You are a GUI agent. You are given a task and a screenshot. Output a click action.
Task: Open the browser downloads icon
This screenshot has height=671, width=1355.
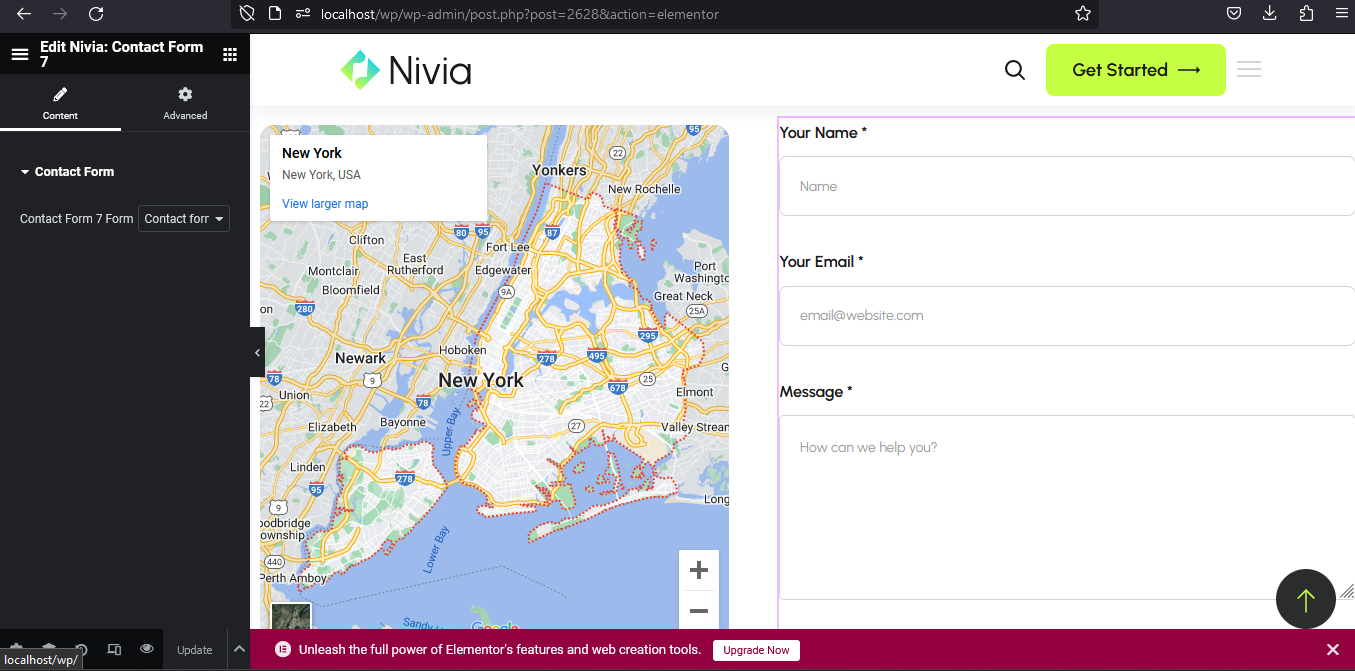coord(1270,14)
